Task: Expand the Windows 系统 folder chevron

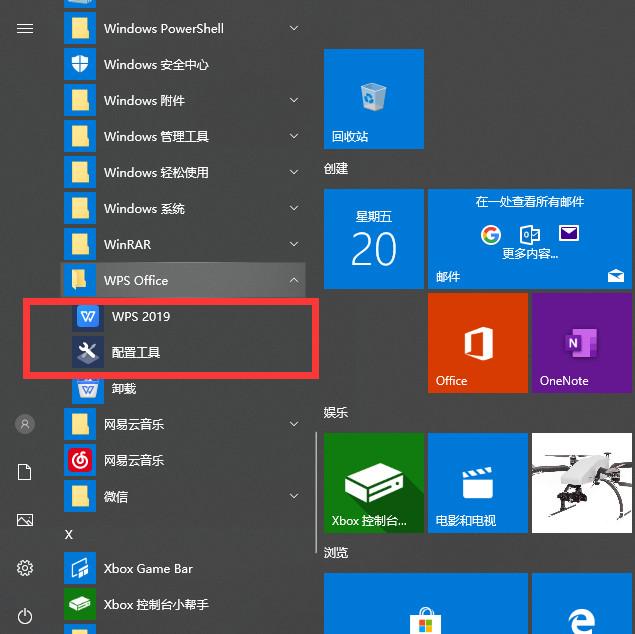Action: click(294, 208)
